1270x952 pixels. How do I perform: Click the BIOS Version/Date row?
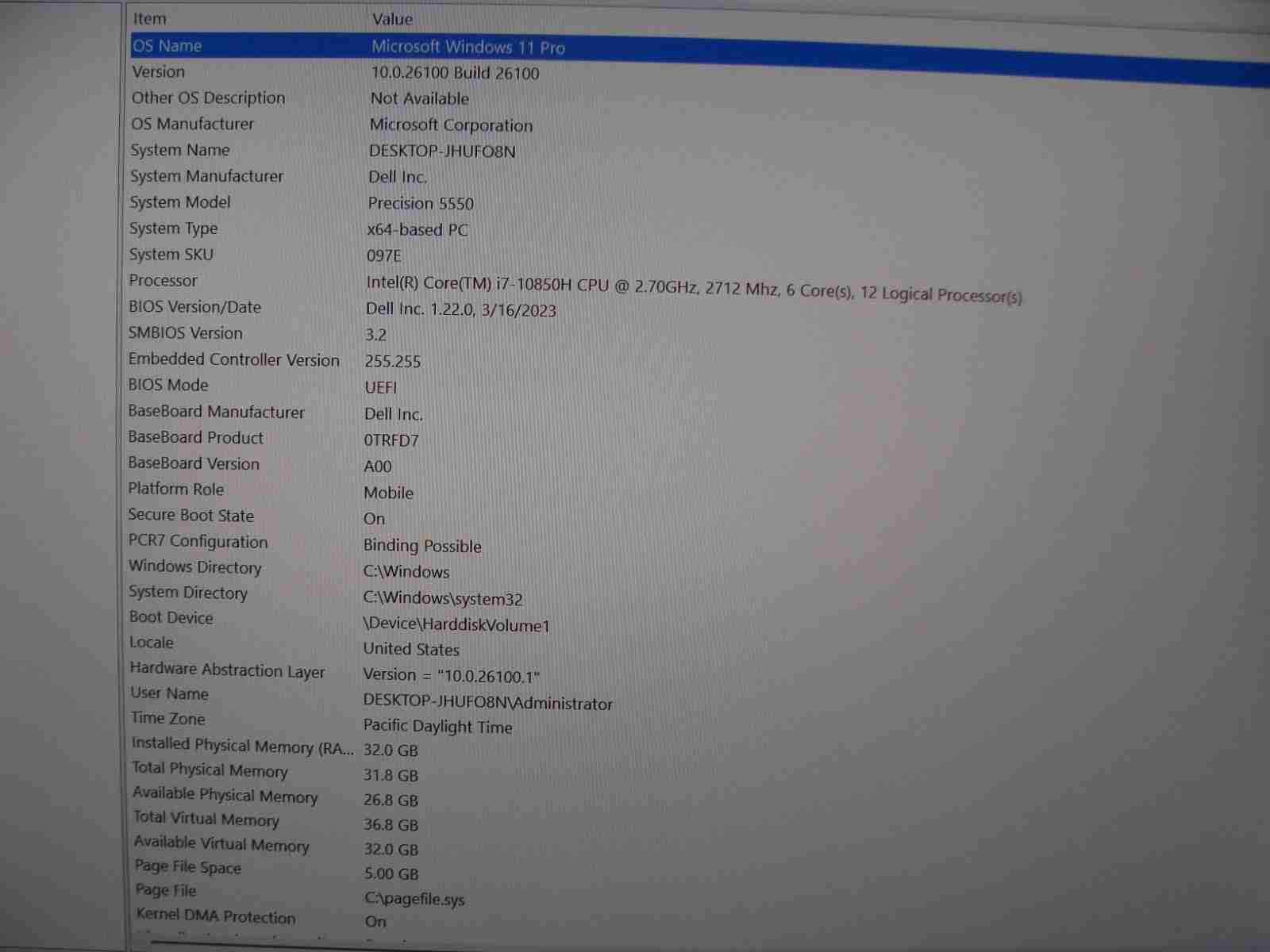tap(194, 307)
